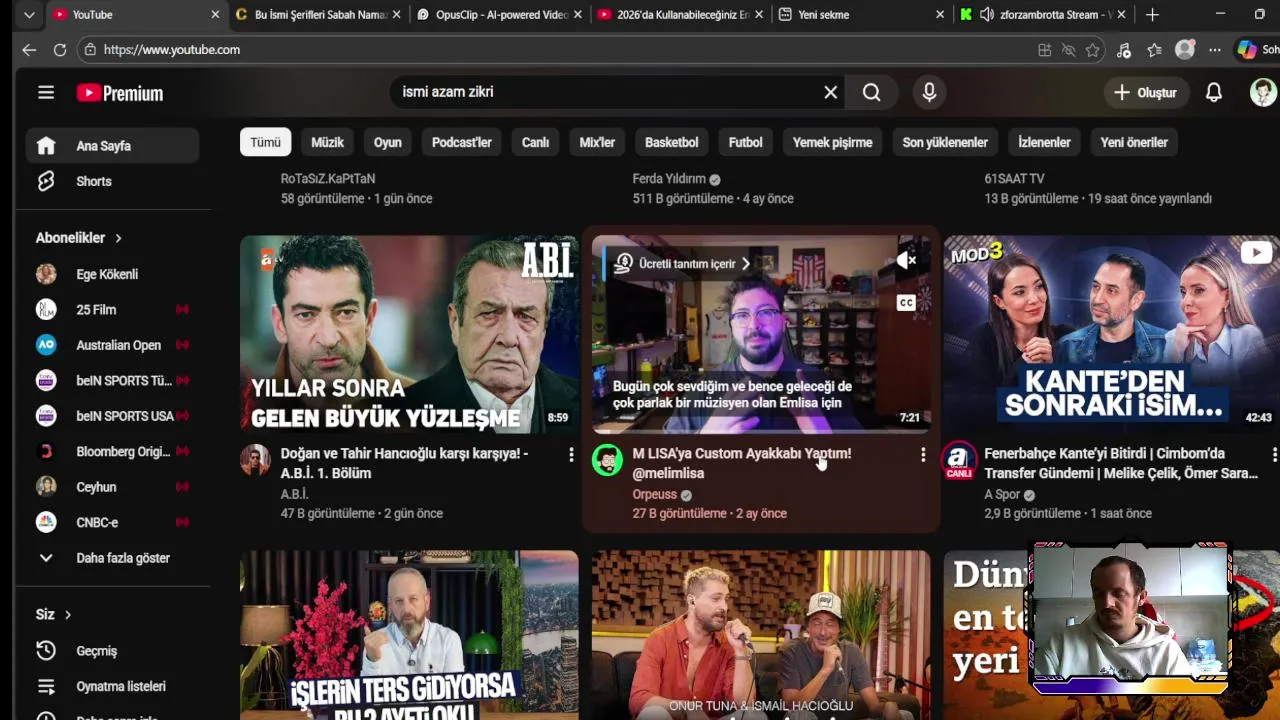Open more options for A.B.I. video
Image resolution: width=1280 pixels, height=720 pixels.
tap(571, 455)
